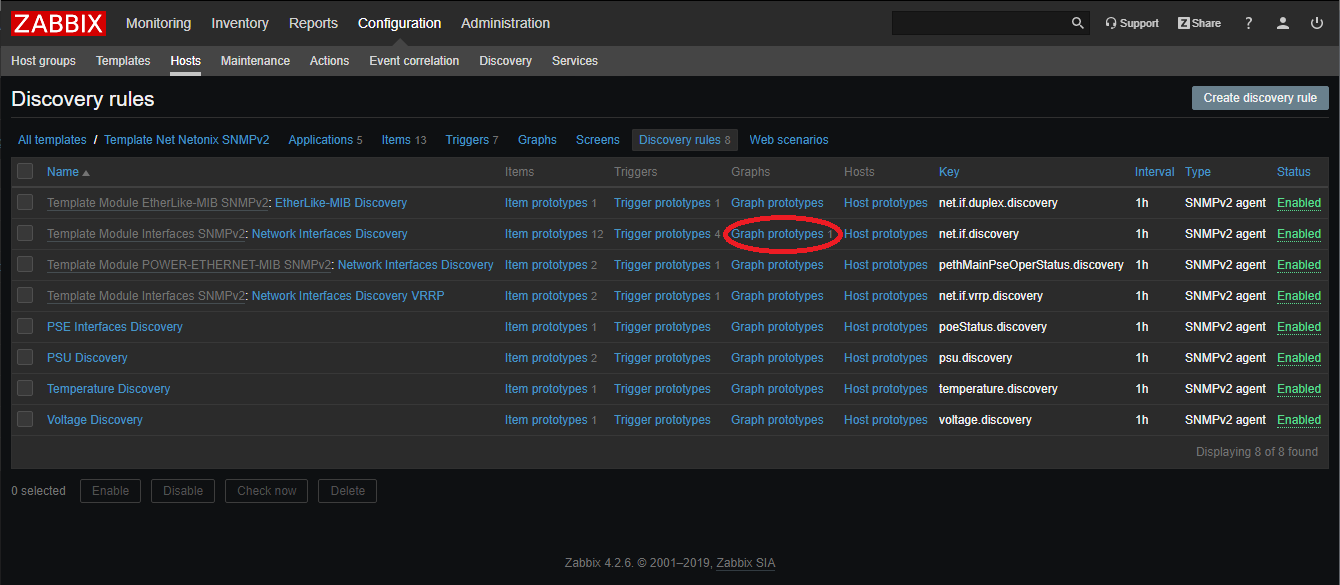Viewport: 1340px width, 585px height.
Task: Click the sign out power icon
Action: click(1317, 23)
